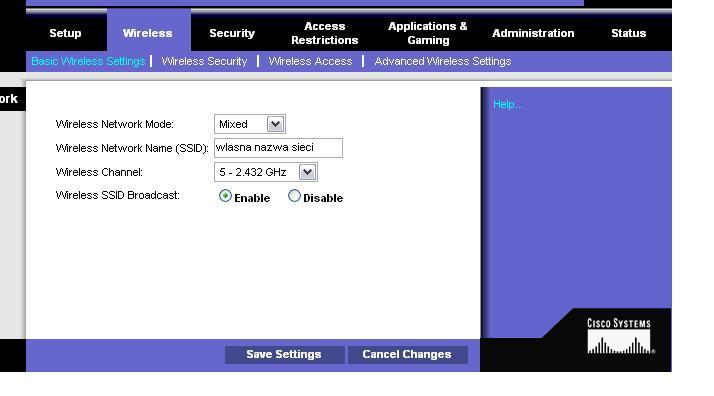Expand Wireless Network Mode dropdown arrow
The height and width of the screenshot is (396, 714).
tap(275, 124)
